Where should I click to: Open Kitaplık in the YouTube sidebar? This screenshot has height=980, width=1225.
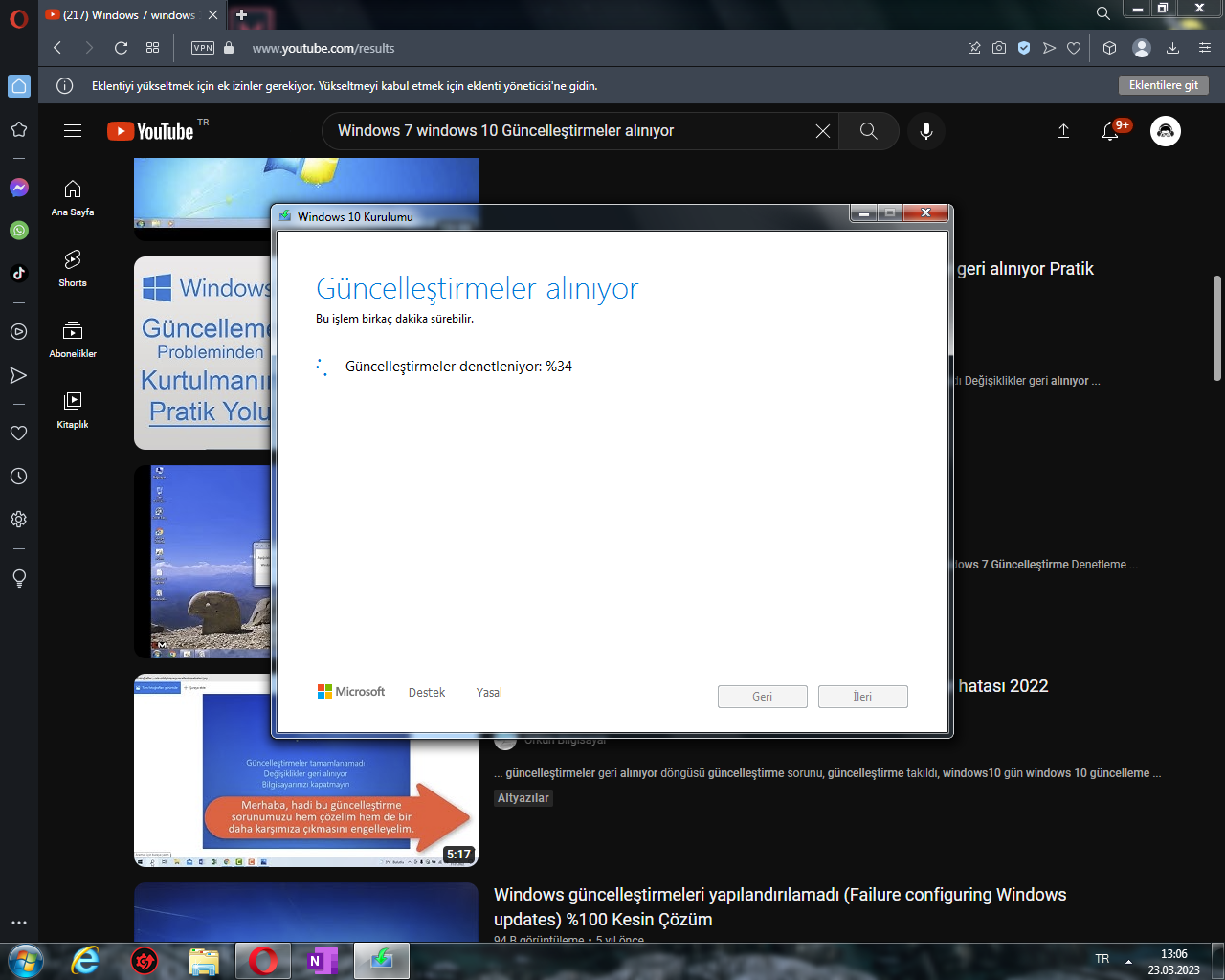point(73,411)
